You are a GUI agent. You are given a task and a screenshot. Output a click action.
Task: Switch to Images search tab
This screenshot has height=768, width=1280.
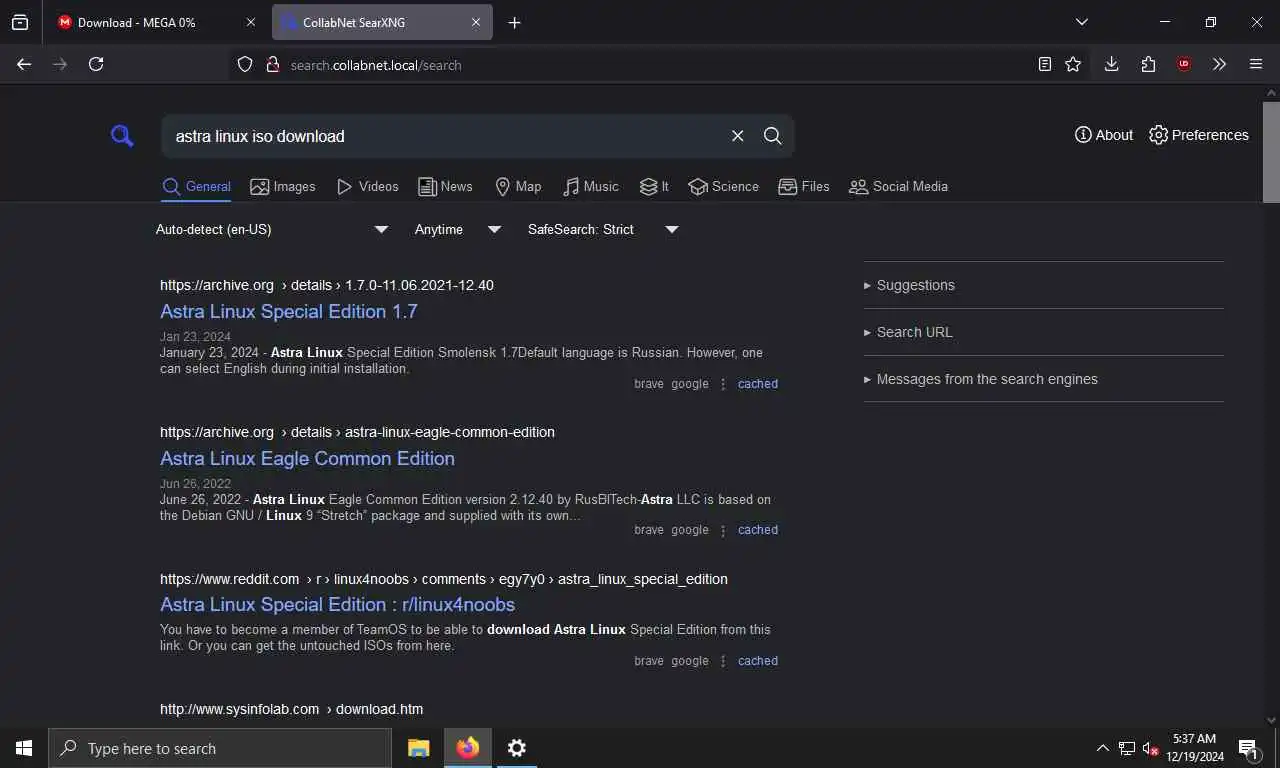pos(283,187)
